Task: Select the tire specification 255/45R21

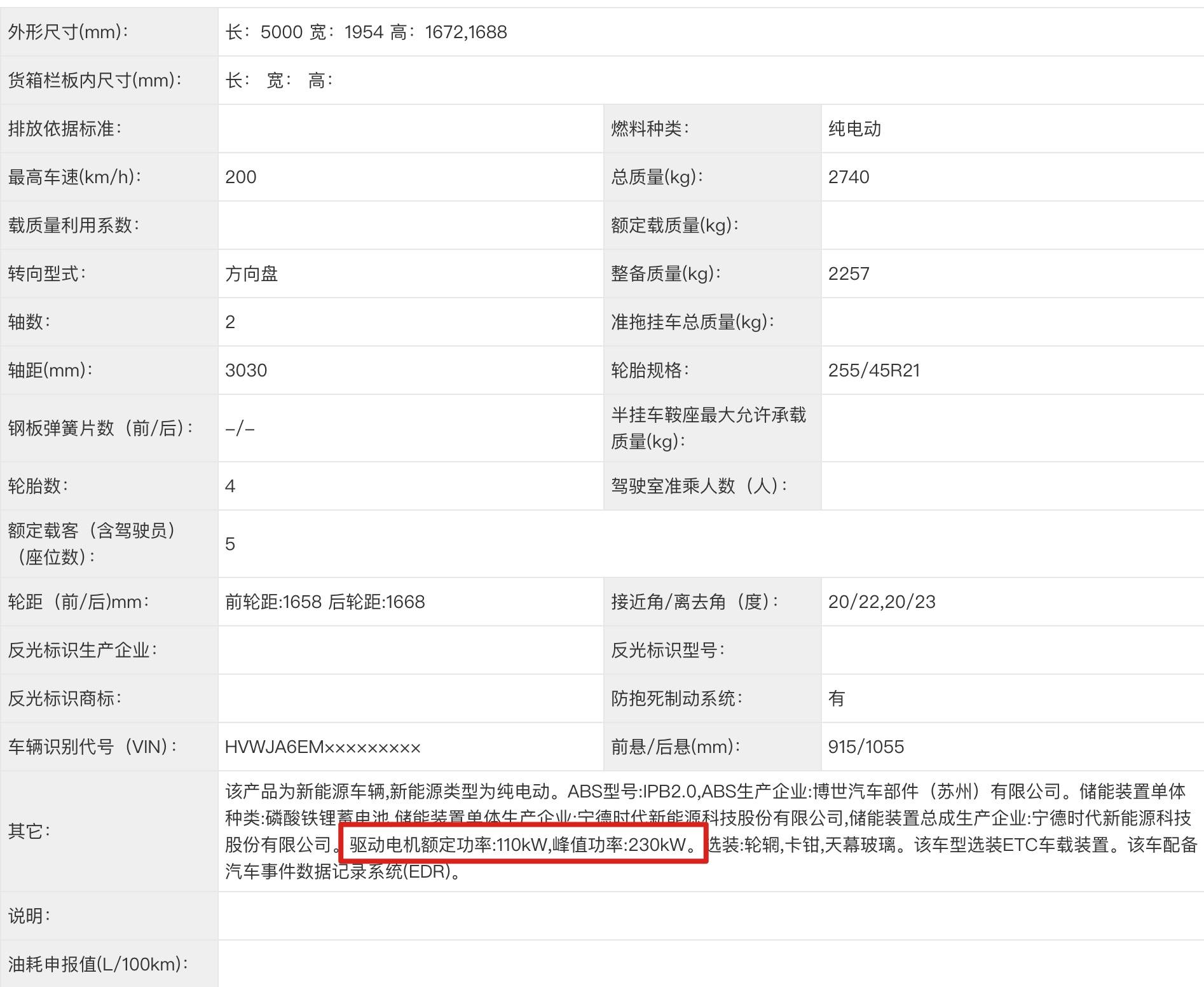Action: [874, 370]
